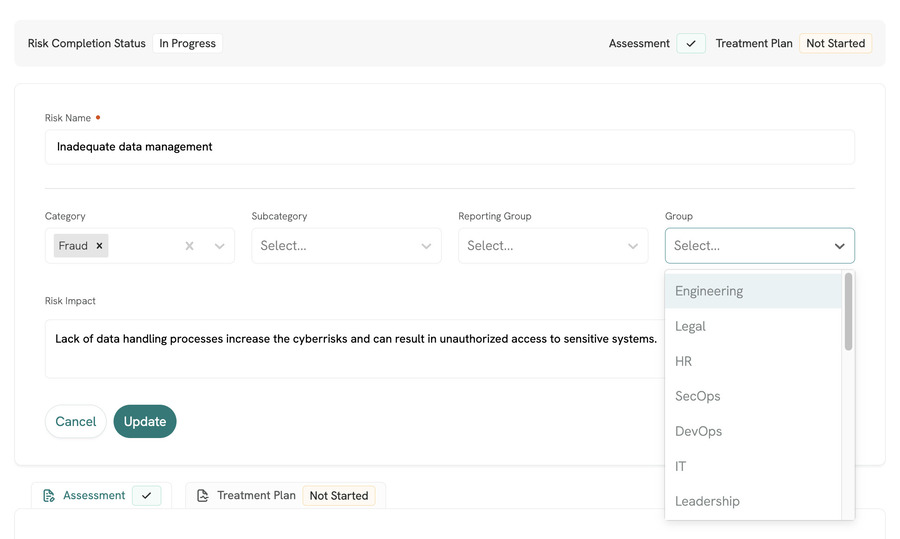Select SecOps from the Group list
The width and height of the screenshot is (900, 539).
697,396
